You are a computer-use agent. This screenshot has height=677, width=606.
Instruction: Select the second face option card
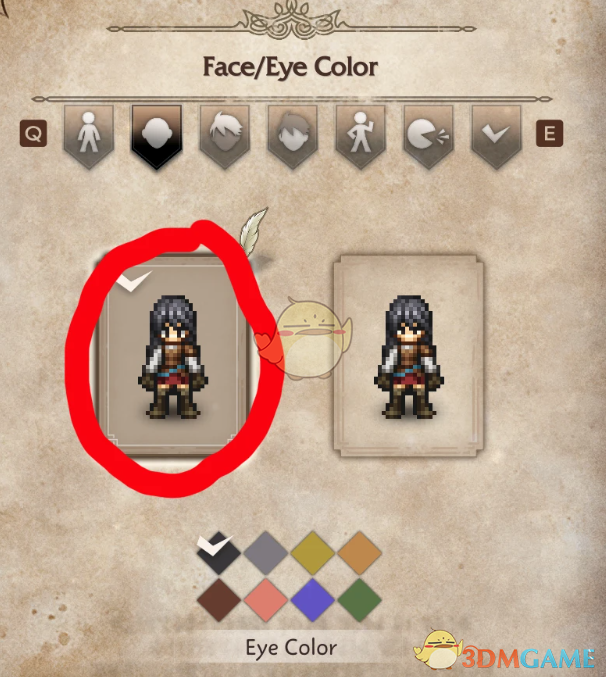point(409,356)
